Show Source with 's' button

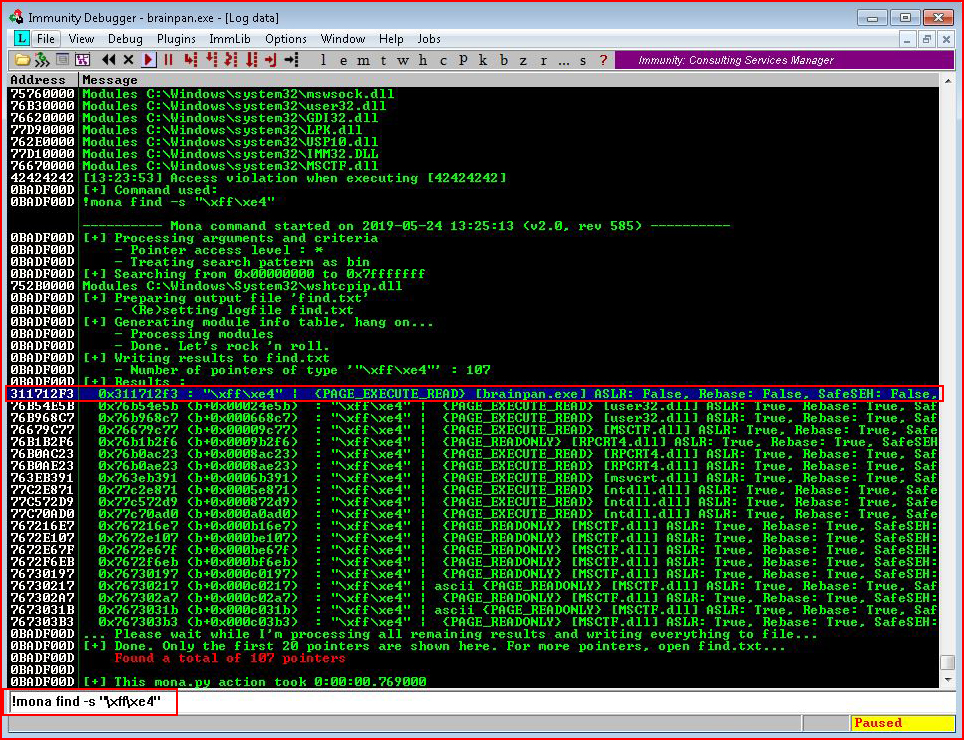pos(583,60)
